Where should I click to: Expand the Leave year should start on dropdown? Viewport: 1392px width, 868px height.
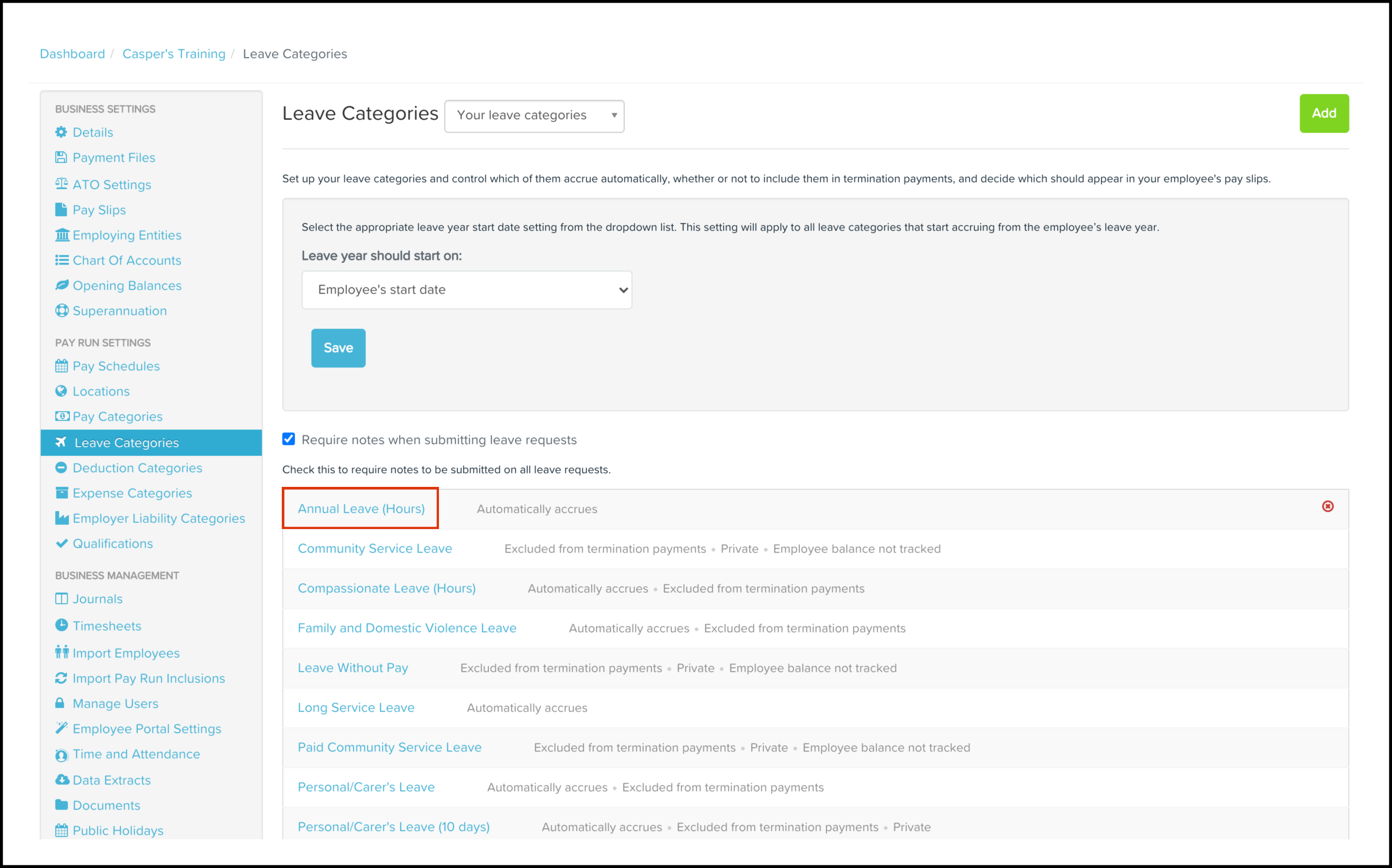tap(466, 290)
